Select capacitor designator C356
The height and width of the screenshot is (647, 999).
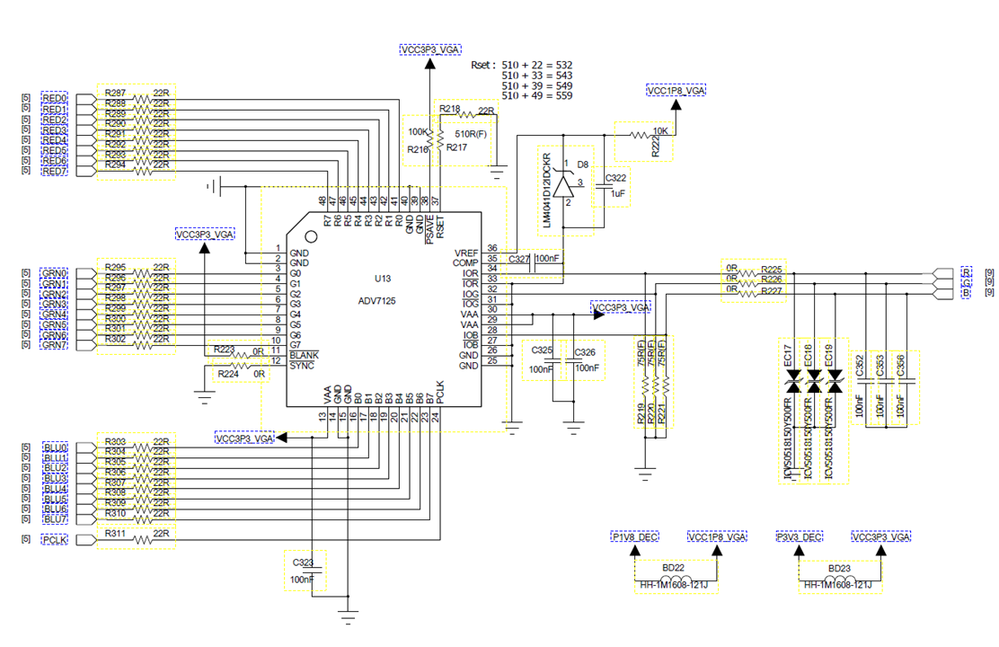900,365
